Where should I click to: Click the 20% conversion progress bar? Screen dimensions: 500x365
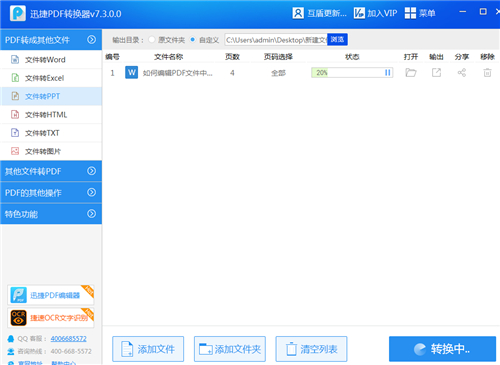tap(352, 73)
